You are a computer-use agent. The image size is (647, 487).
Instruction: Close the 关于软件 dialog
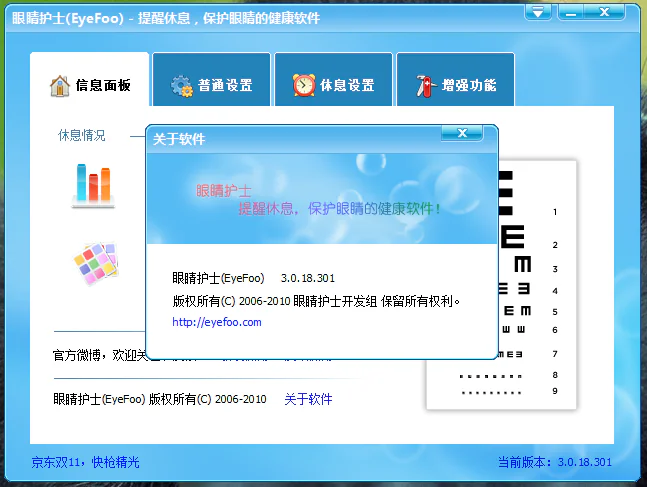tap(462, 133)
